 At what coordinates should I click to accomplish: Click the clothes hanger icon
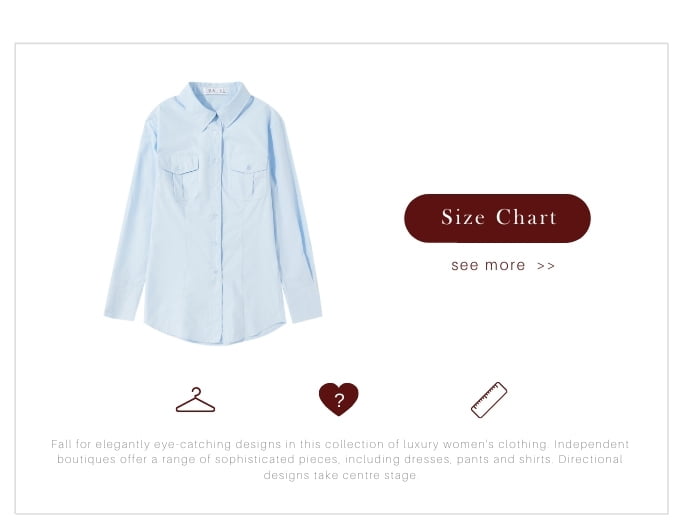point(195,400)
